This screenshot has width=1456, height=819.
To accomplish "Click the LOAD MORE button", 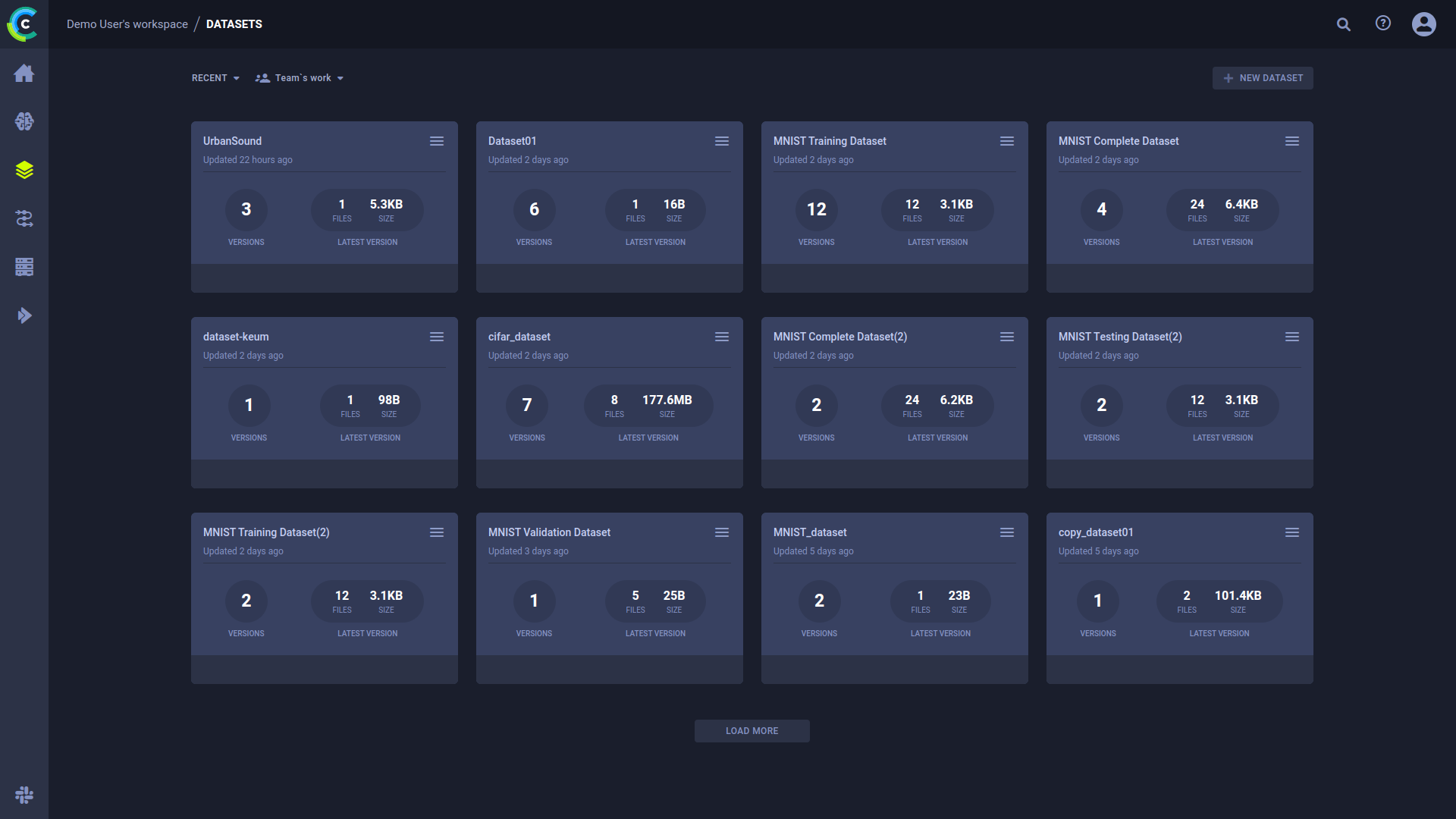I will pyautogui.click(x=752, y=731).
